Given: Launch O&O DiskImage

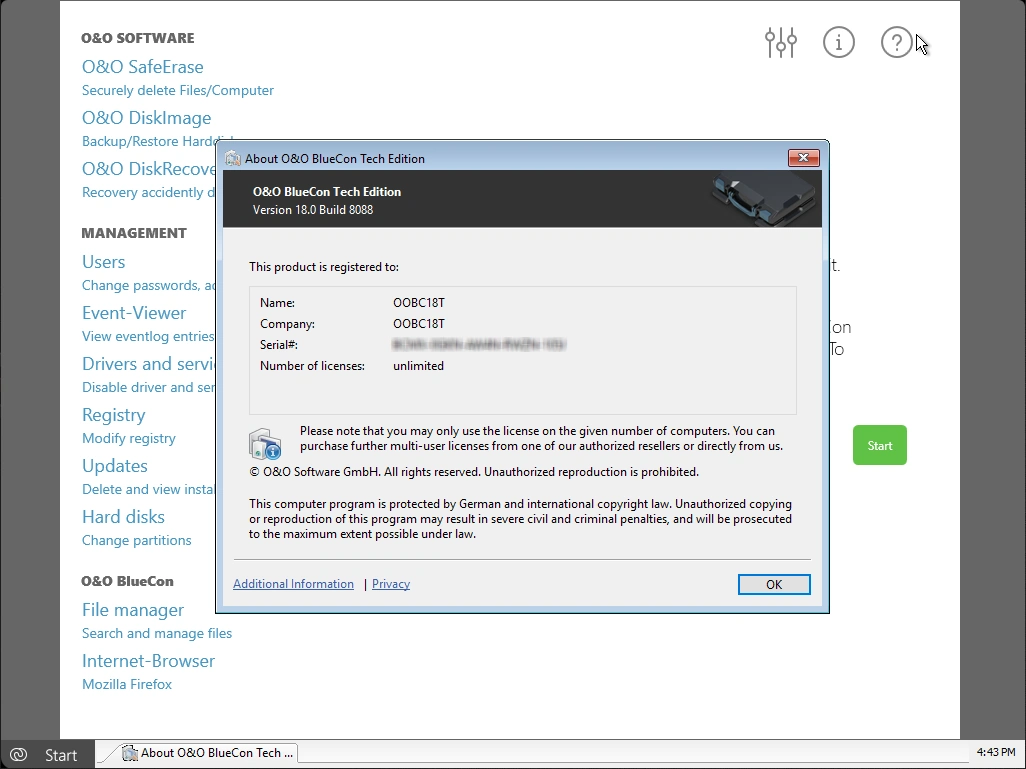Looking at the screenshot, I should pyautogui.click(x=147, y=118).
